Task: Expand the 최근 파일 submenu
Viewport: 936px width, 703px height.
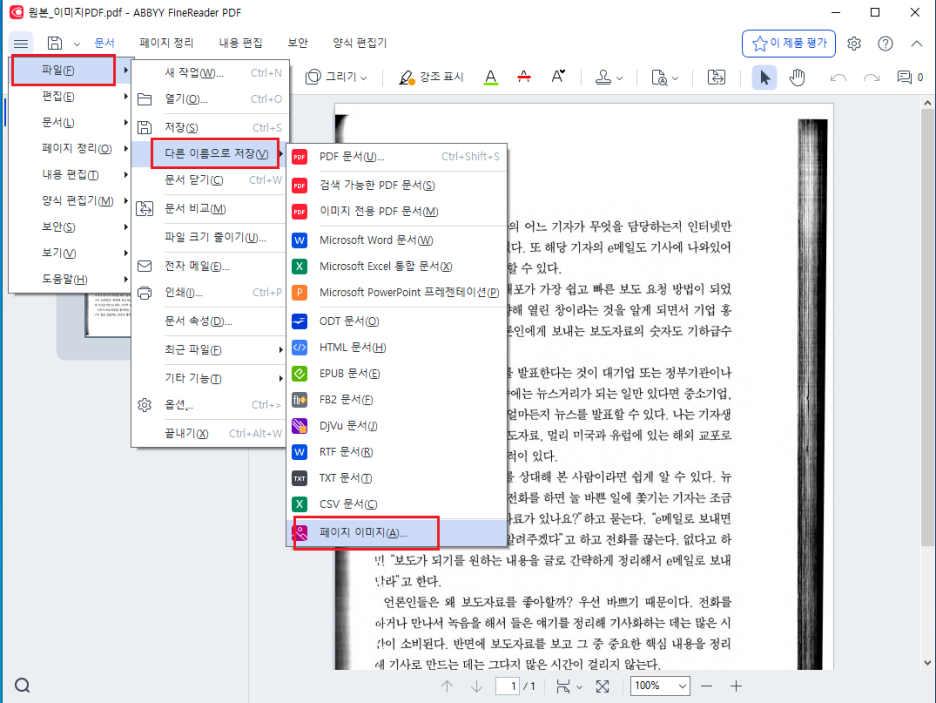Action: click(x=211, y=350)
